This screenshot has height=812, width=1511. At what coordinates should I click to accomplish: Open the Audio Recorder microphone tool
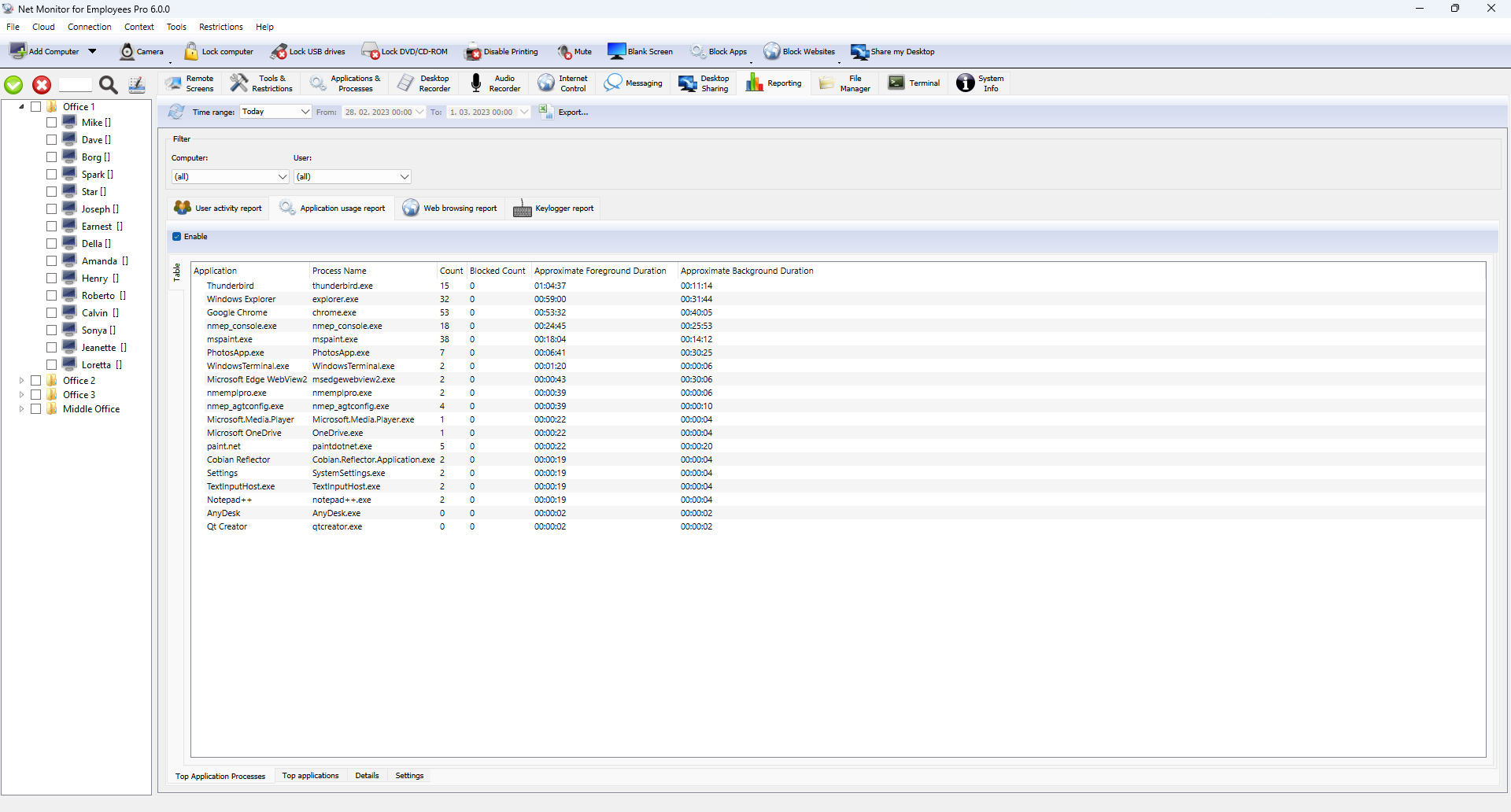(x=476, y=83)
